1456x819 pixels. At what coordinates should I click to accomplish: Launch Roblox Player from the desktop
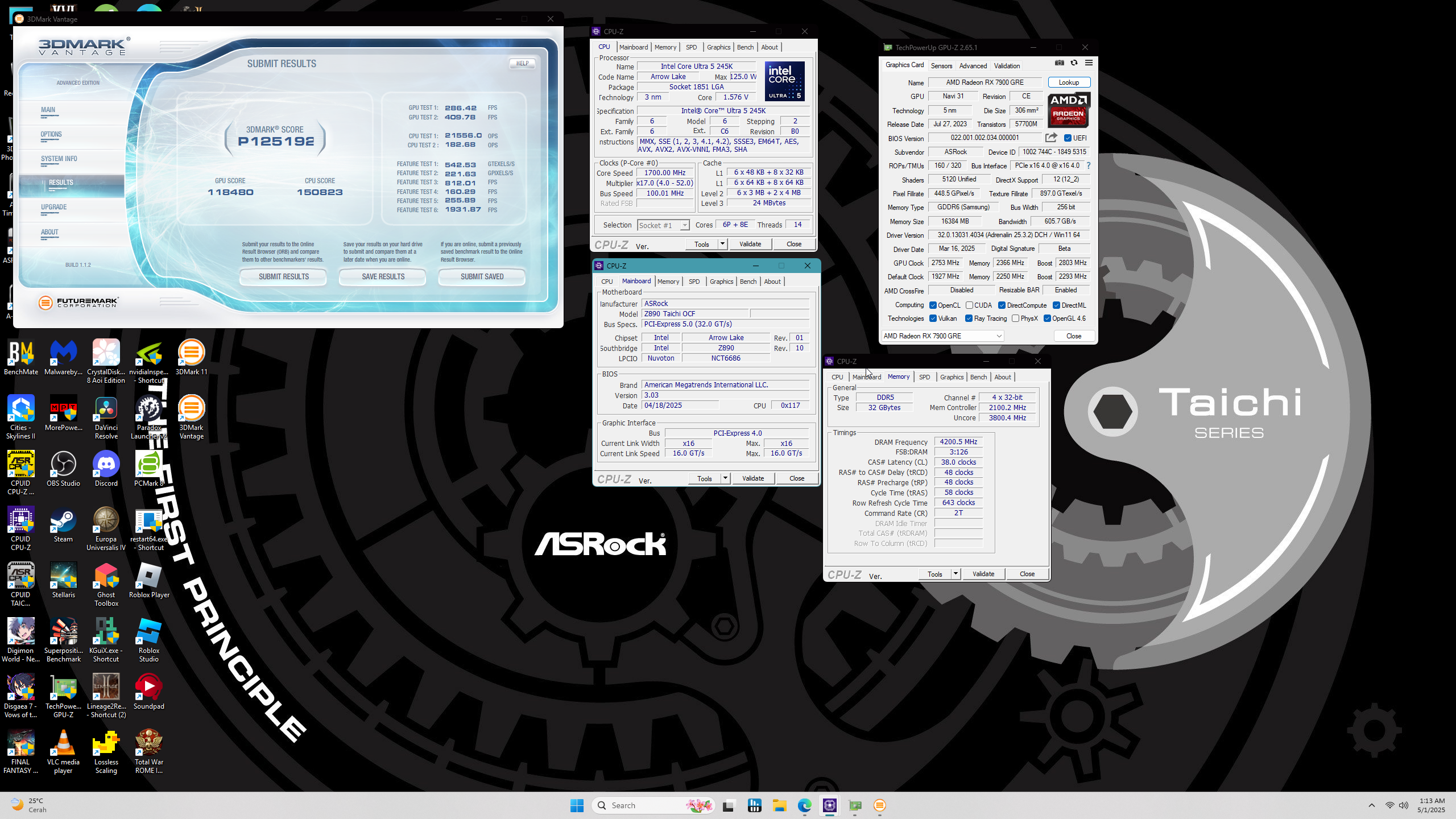coord(149,580)
